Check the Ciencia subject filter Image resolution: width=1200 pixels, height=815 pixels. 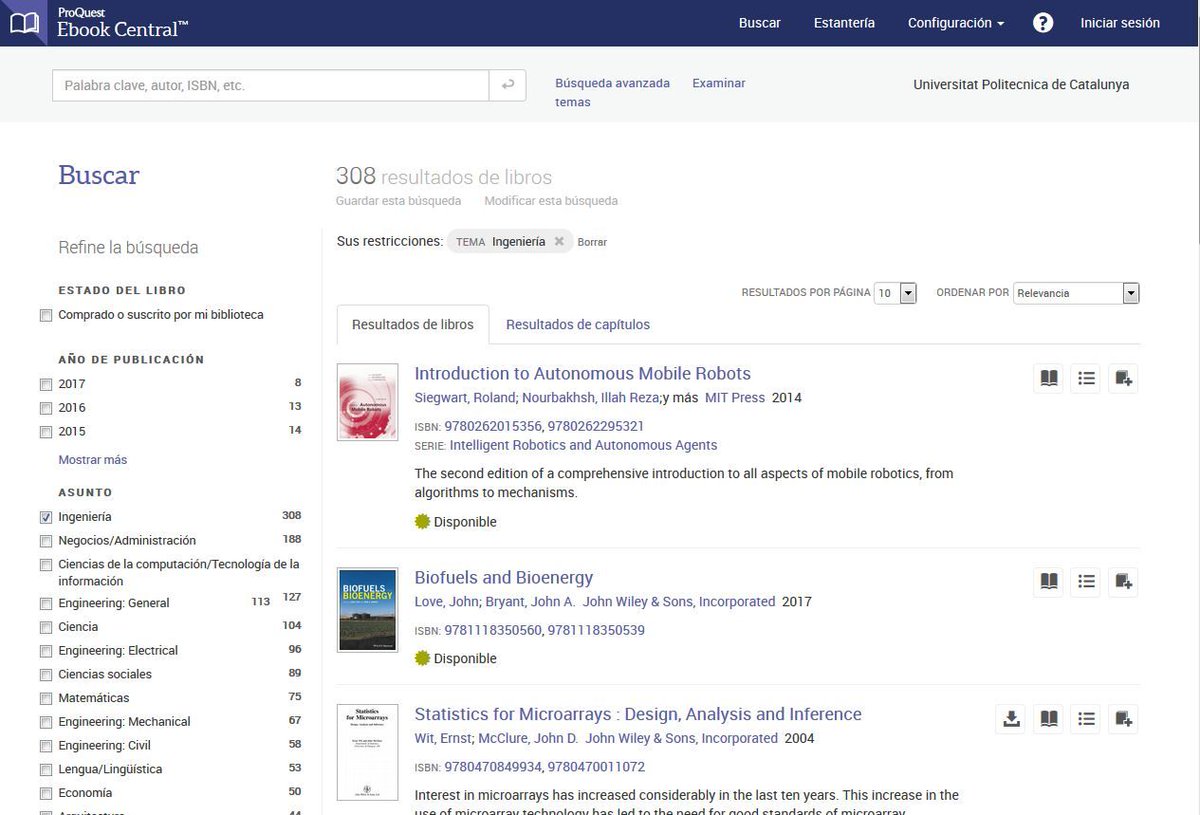click(45, 627)
